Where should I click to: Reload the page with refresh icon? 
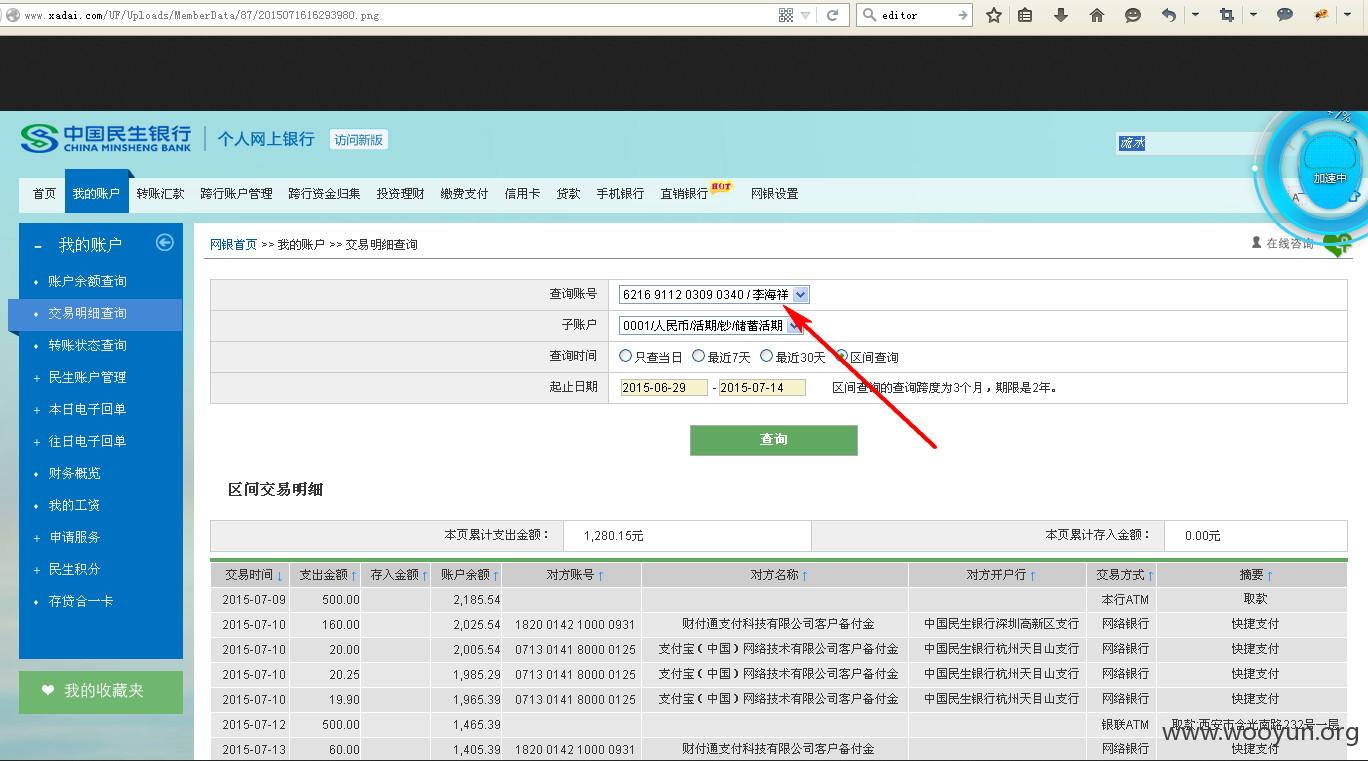pyautogui.click(x=832, y=15)
